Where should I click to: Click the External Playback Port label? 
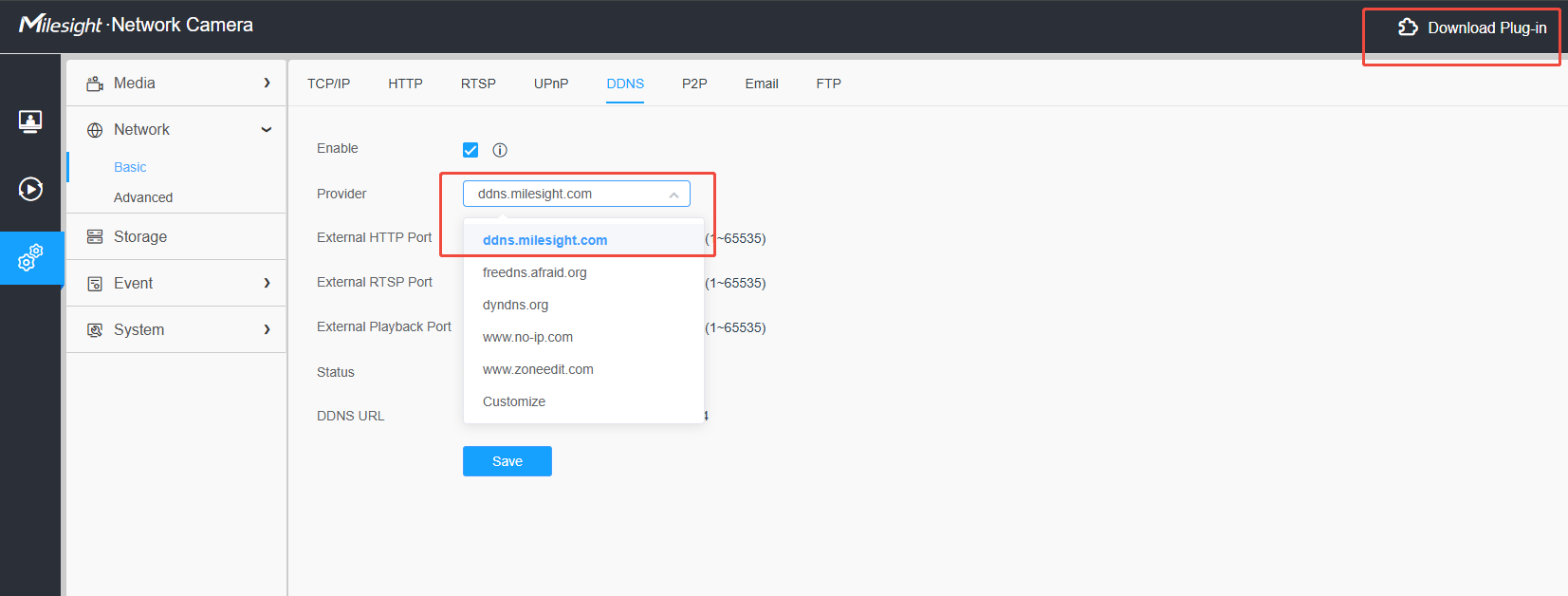tap(384, 326)
